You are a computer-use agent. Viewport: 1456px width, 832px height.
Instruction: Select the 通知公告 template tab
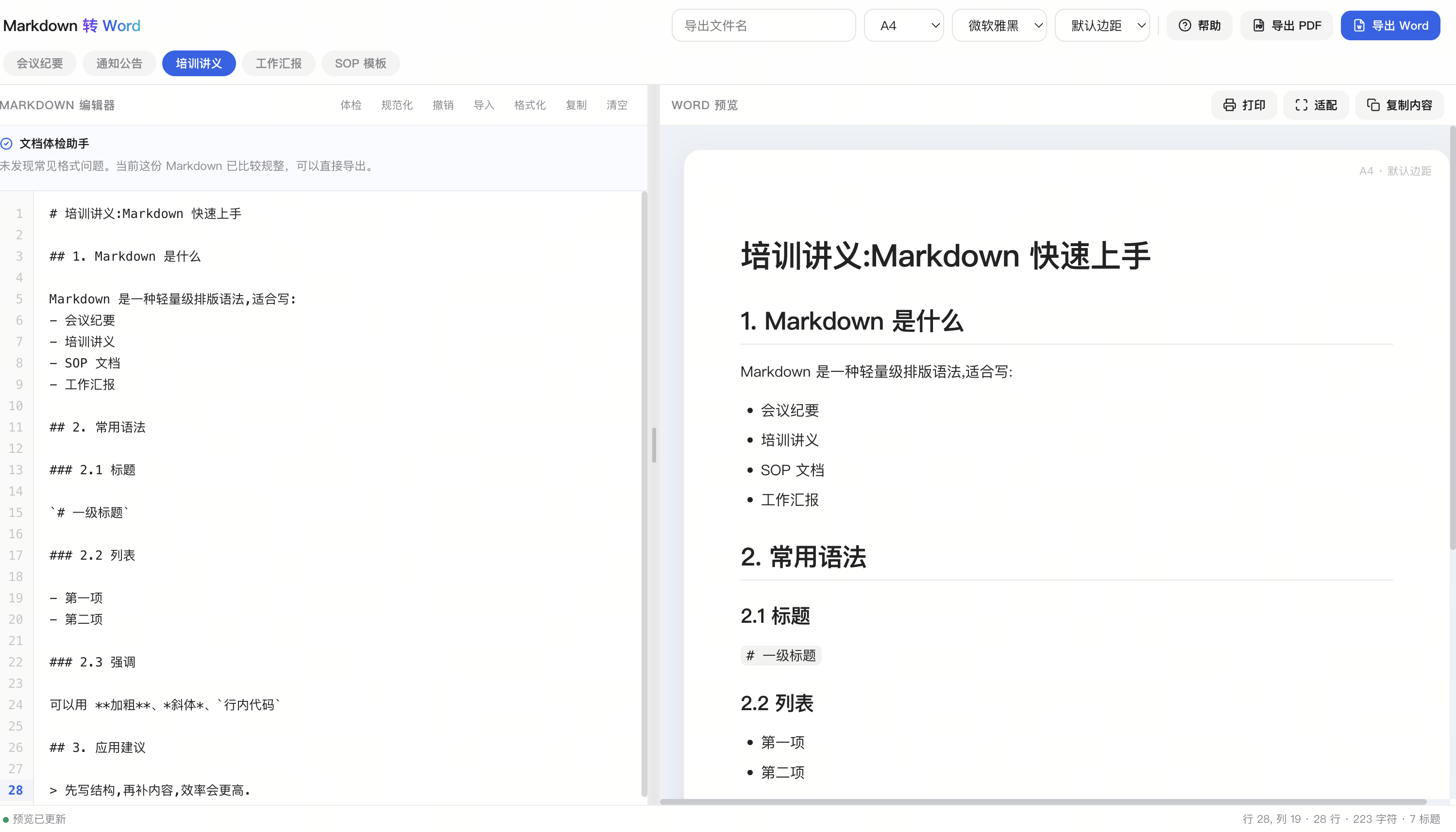[x=119, y=64]
